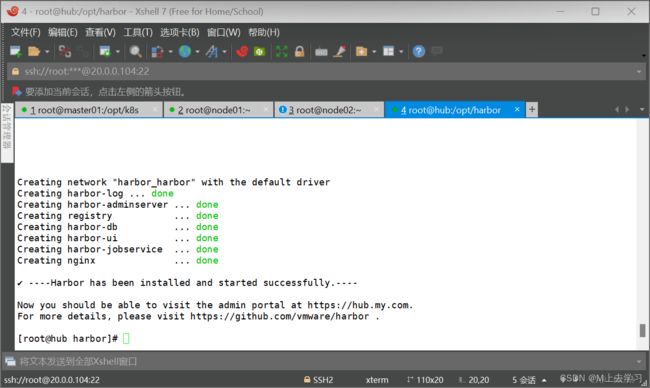The height and width of the screenshot is (388, 650).
Task: Click the Xftp green toolbar icon
Action: tap(260, 51)
